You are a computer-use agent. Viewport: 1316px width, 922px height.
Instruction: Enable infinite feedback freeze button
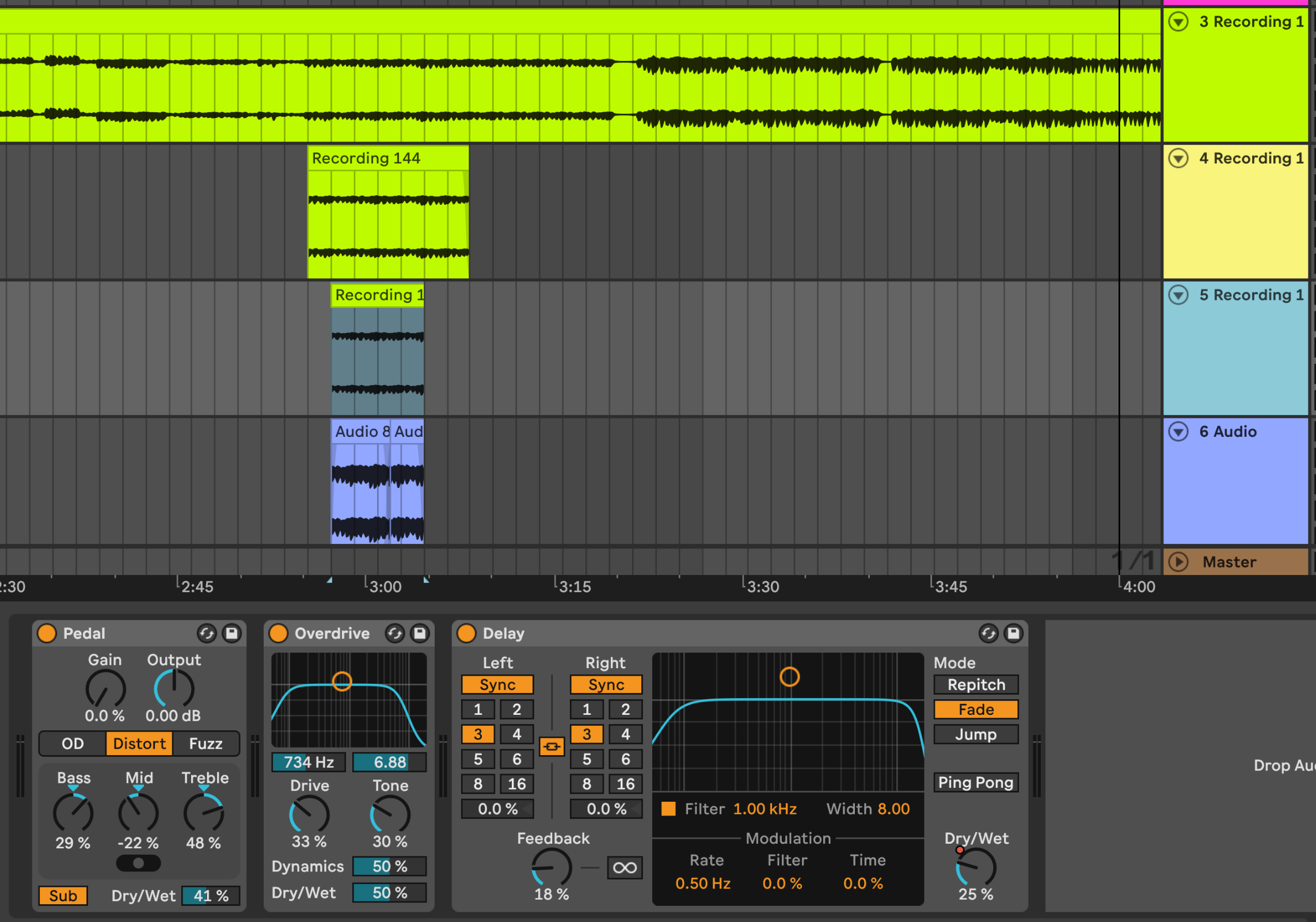[x=625, y=867]
